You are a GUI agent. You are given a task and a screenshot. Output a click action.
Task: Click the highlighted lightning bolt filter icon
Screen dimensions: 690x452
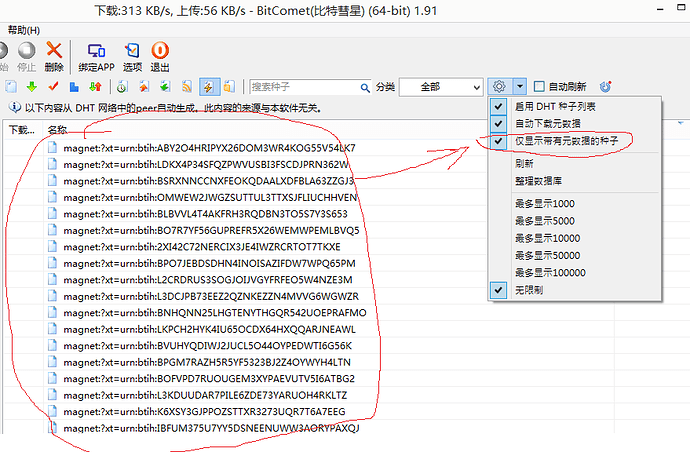(x=209, y=87)
